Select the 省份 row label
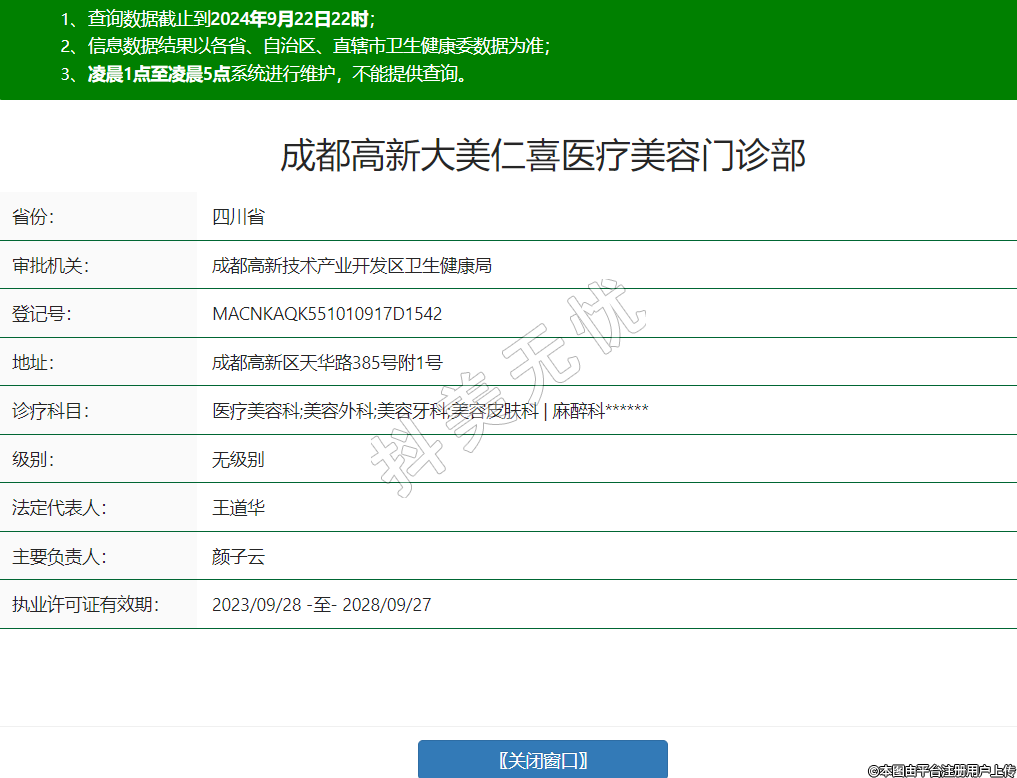 pyautogui.click(x=33, y=217)
